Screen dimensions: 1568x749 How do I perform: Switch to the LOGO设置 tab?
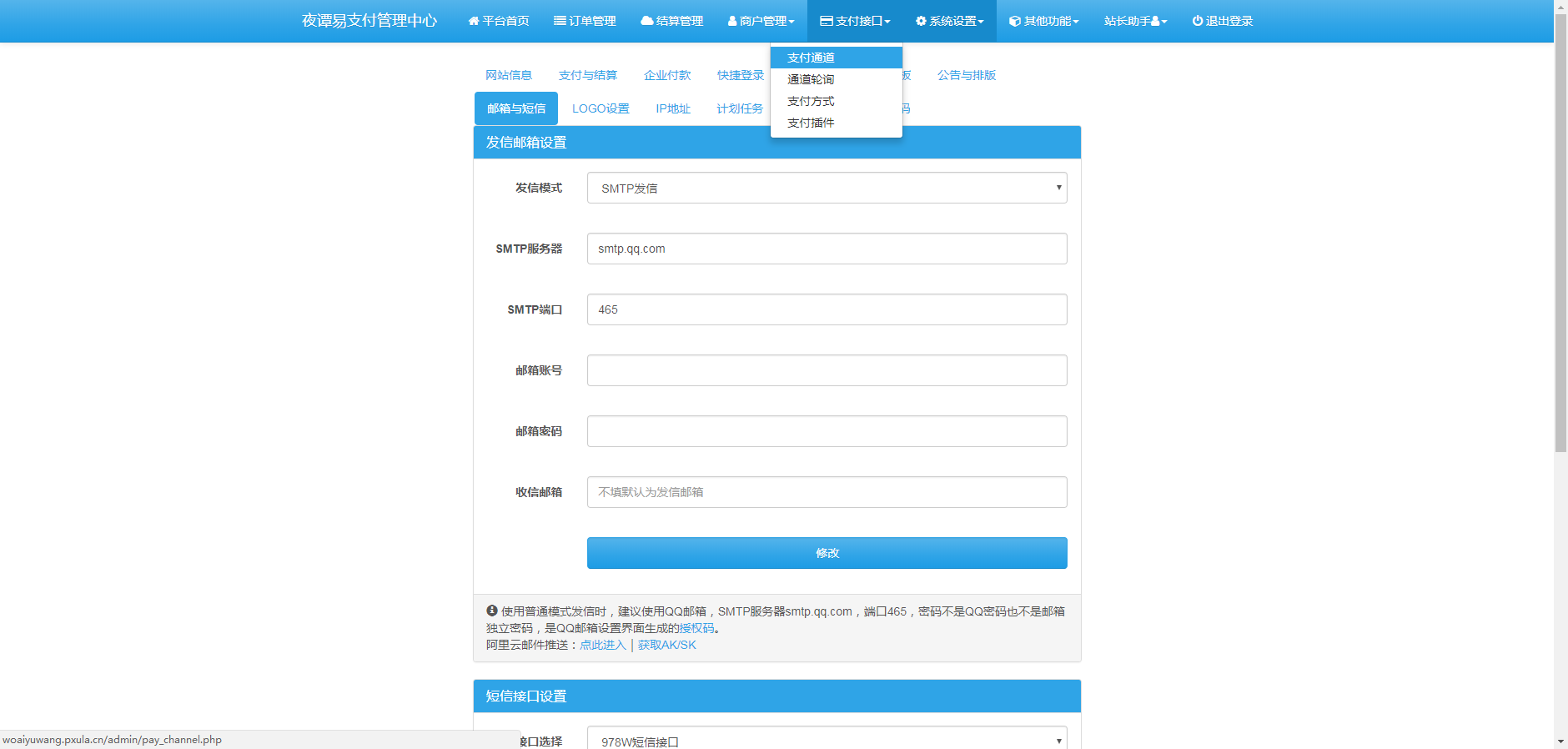[x=601, y=108]
